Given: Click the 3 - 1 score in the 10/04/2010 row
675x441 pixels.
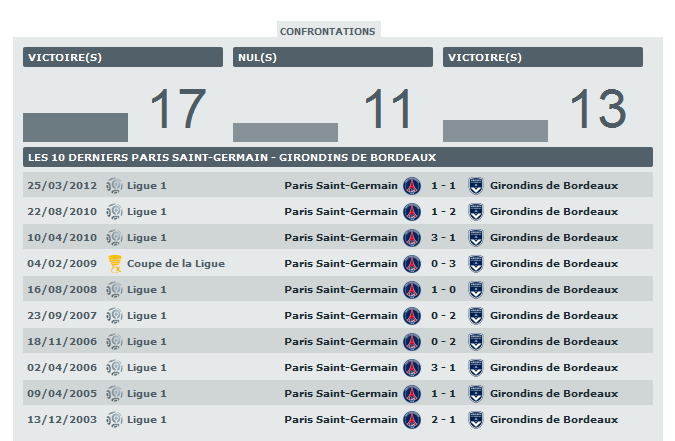Looking at the screenshot, I should (x=444, y=237).
